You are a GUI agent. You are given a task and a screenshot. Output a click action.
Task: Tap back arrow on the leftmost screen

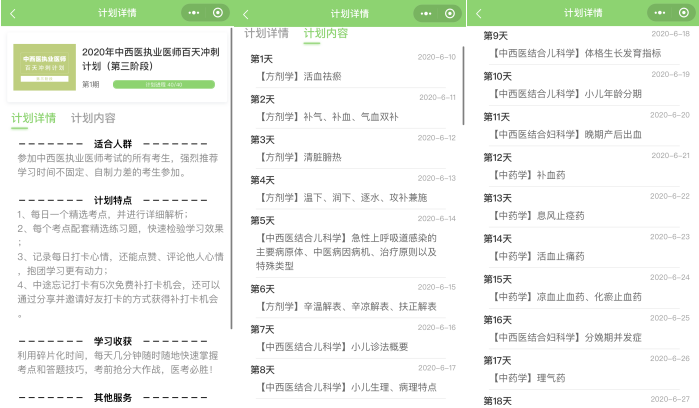13,13
